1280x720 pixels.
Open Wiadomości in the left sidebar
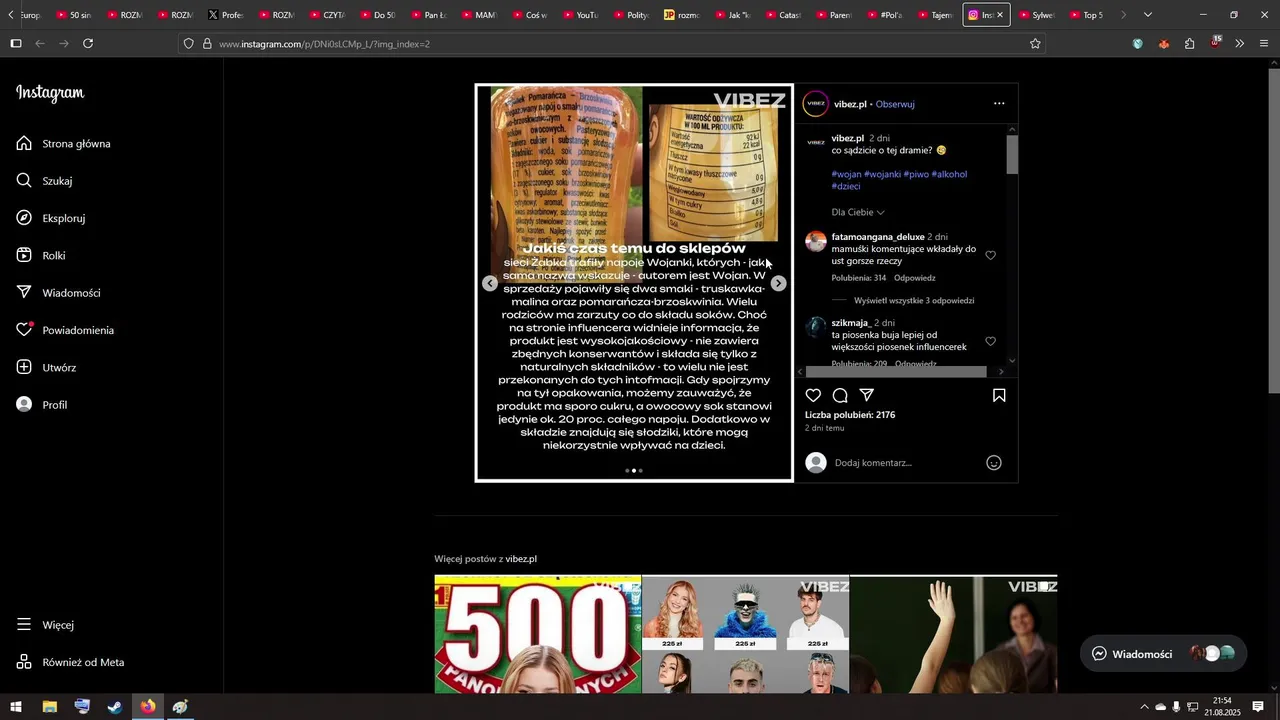[x=58, y=293]
